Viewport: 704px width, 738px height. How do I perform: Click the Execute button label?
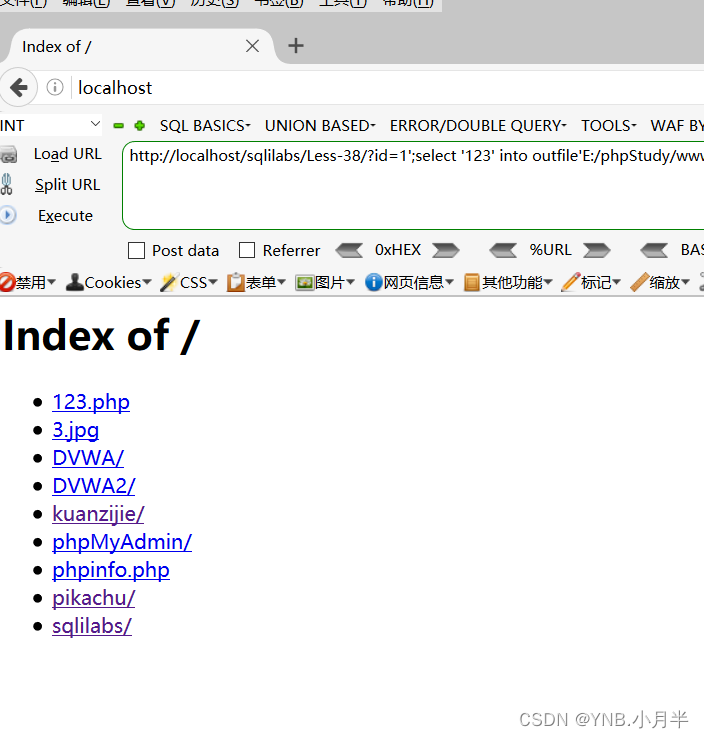pos(65,216)
